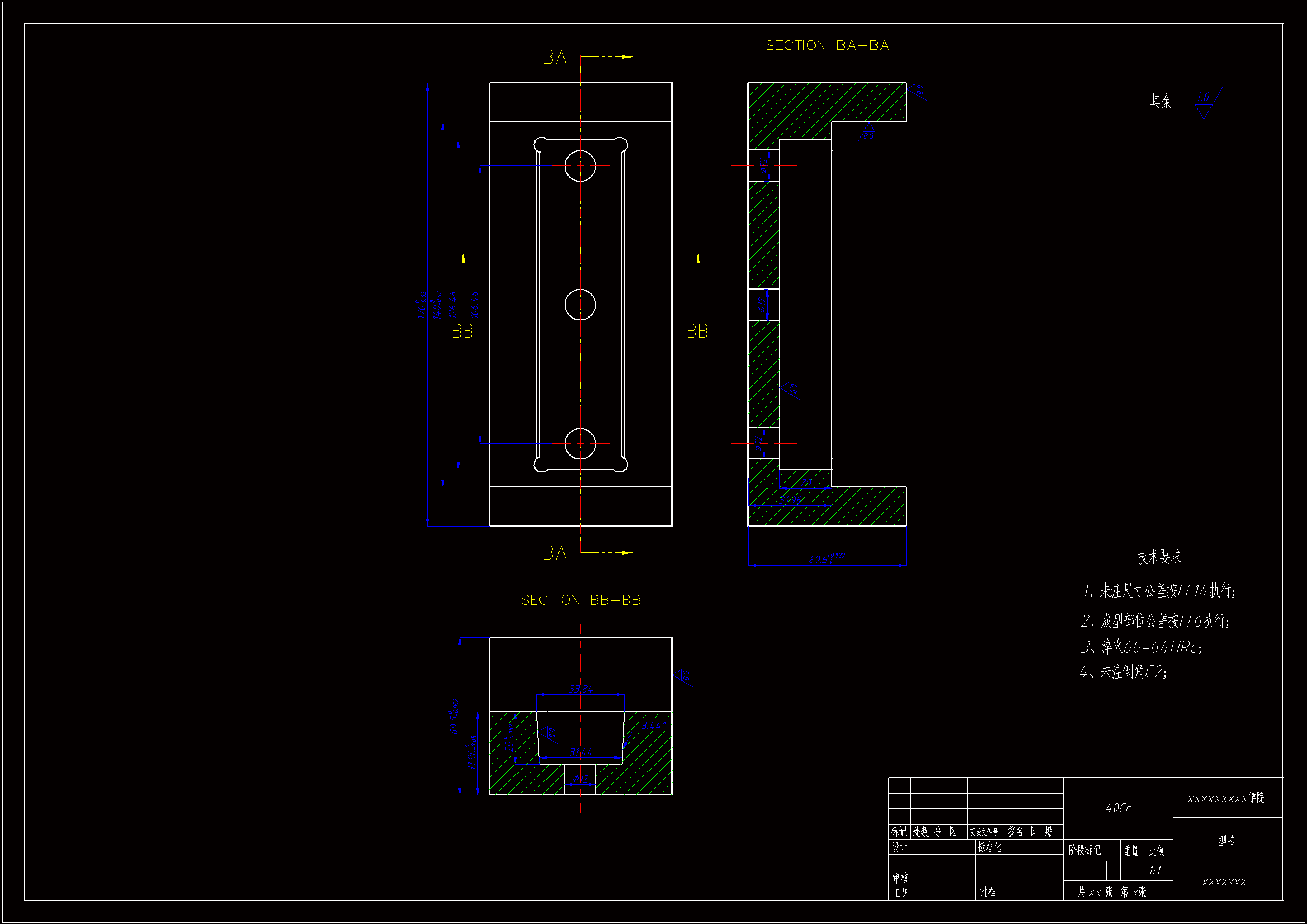
Task: Select the bottom circle hole in plan view
Action: [x=580, y=443]
